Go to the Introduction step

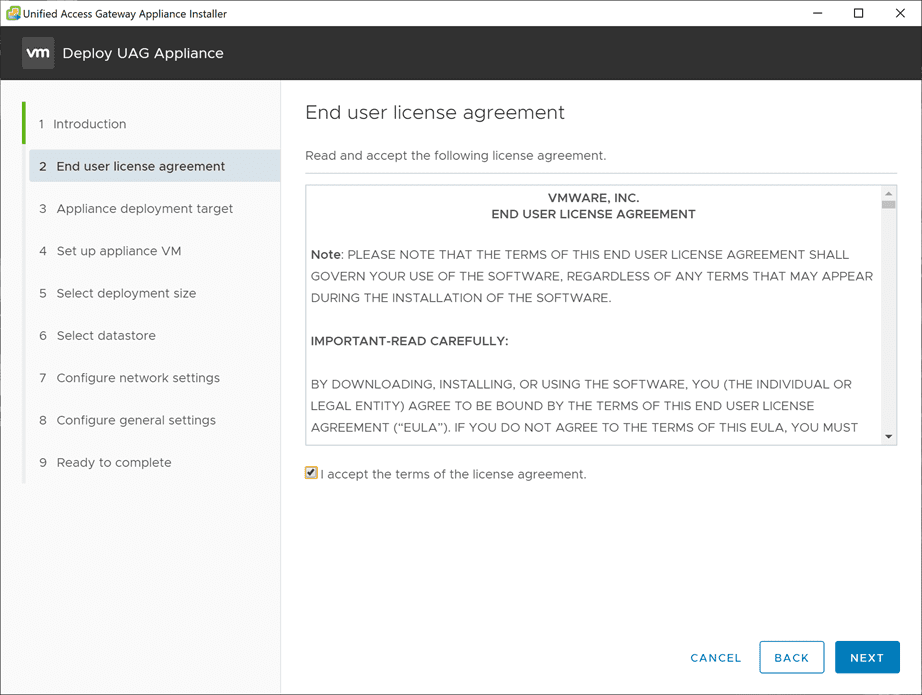click(x=90, y=124)
